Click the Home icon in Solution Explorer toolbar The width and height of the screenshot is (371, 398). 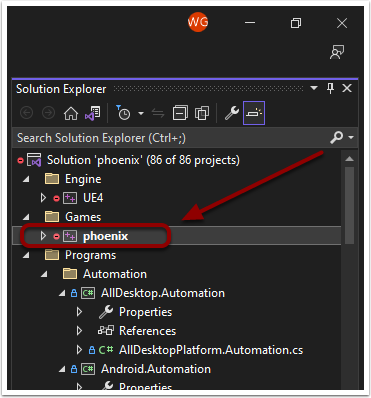point(71,114)
